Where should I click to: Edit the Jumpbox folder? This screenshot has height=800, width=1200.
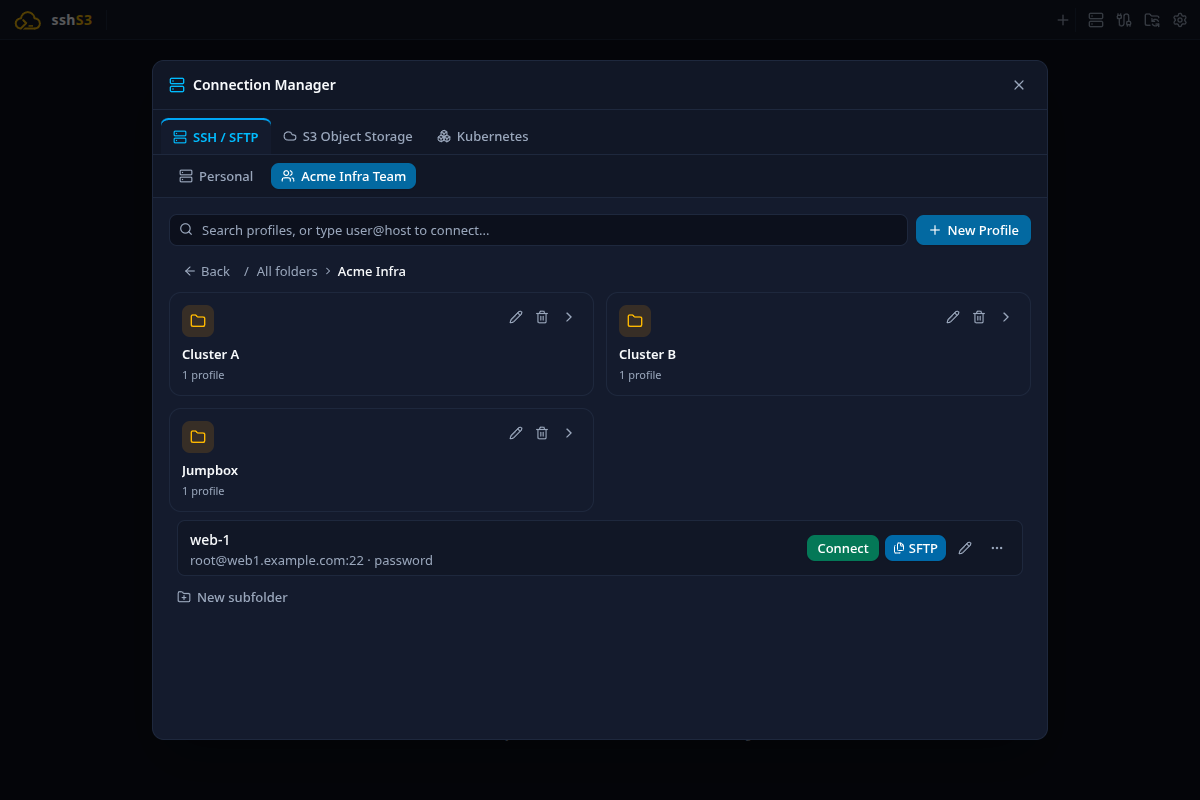coord(516,433)
